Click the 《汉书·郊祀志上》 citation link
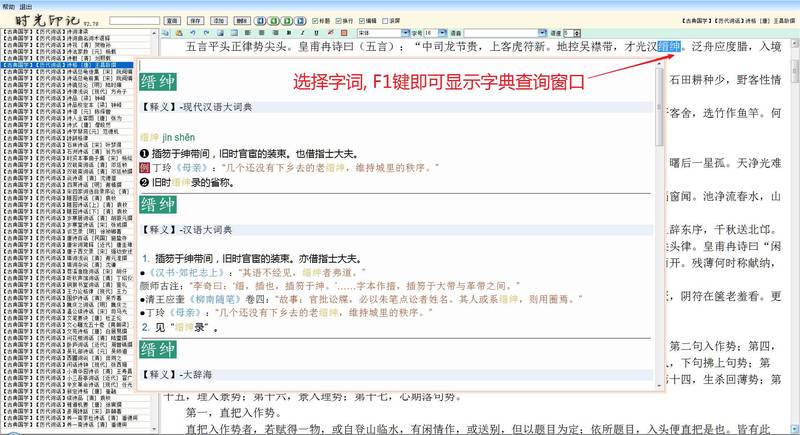 (186, 273)
